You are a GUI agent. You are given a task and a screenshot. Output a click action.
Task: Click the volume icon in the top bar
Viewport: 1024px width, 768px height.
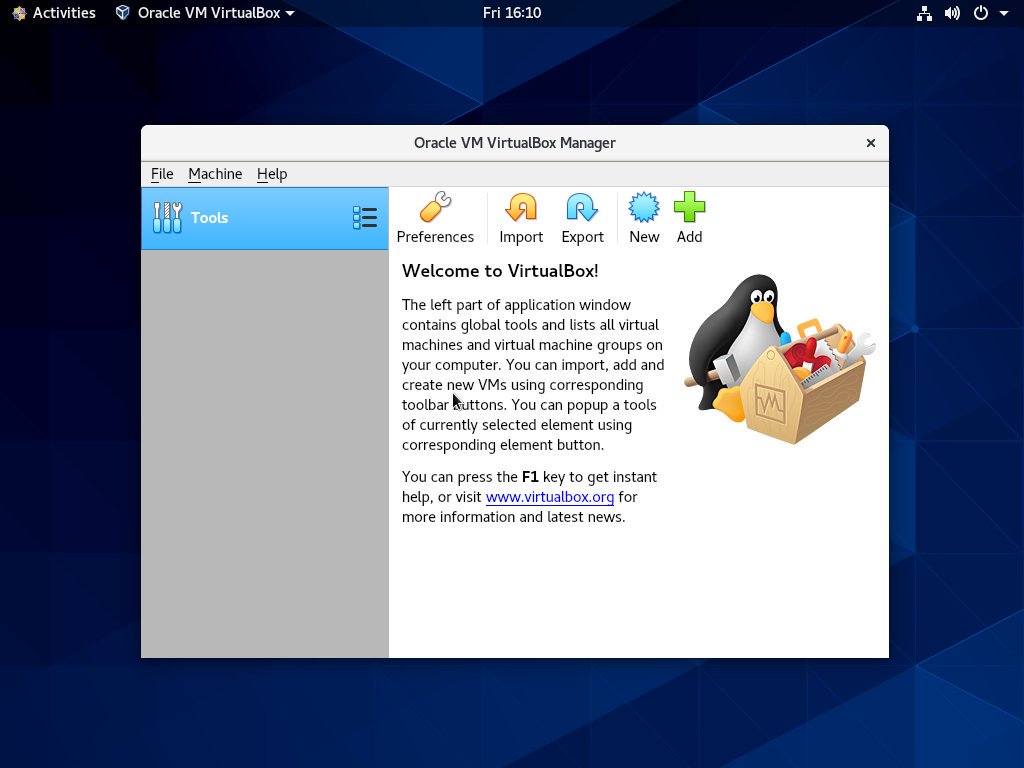[x=951, y=13]
